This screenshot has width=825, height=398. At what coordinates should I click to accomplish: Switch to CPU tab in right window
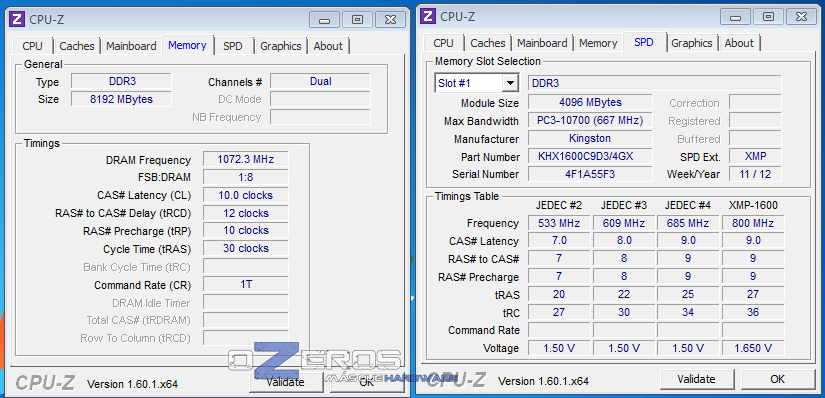444,43
